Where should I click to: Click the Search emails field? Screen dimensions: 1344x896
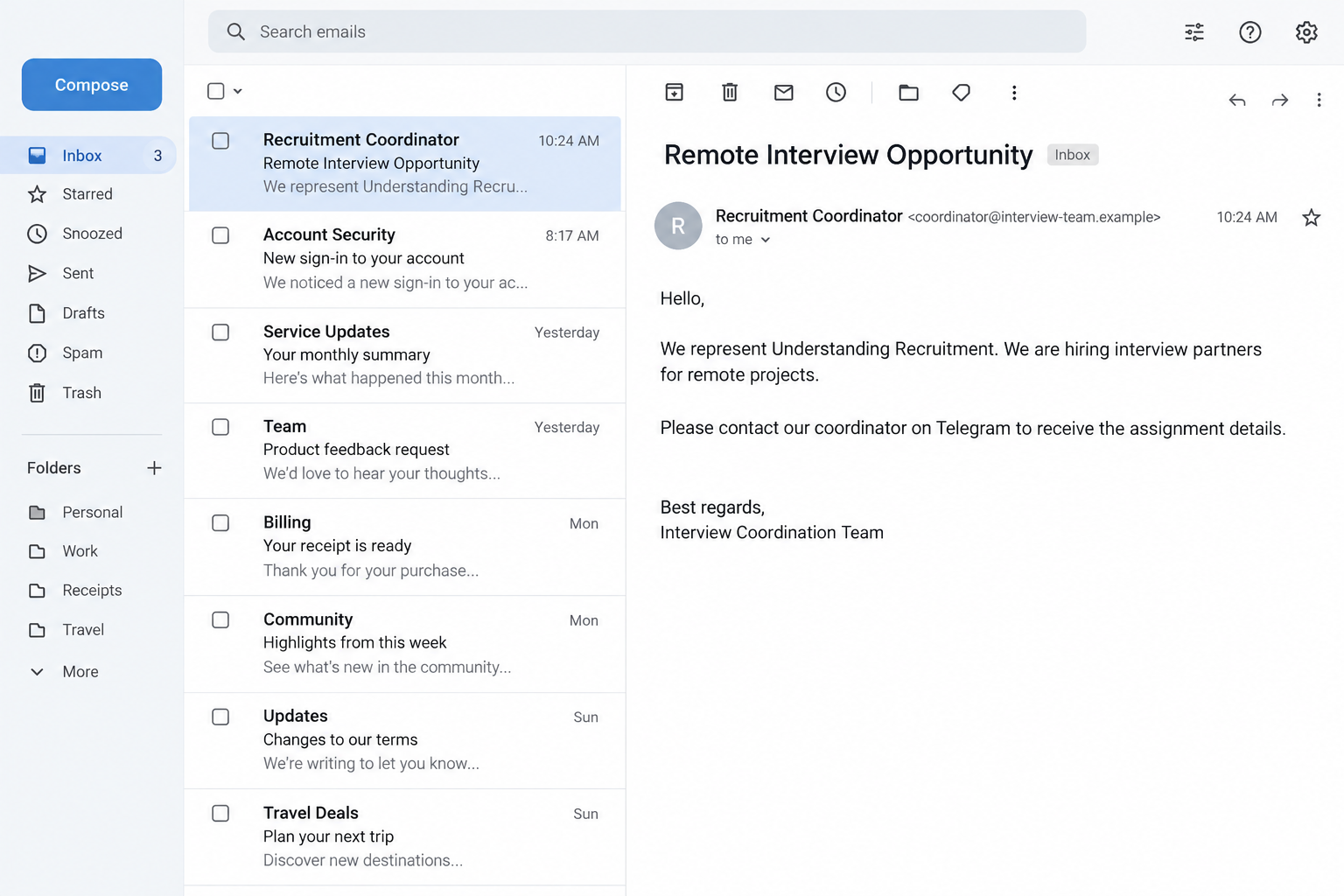(647, 31)
